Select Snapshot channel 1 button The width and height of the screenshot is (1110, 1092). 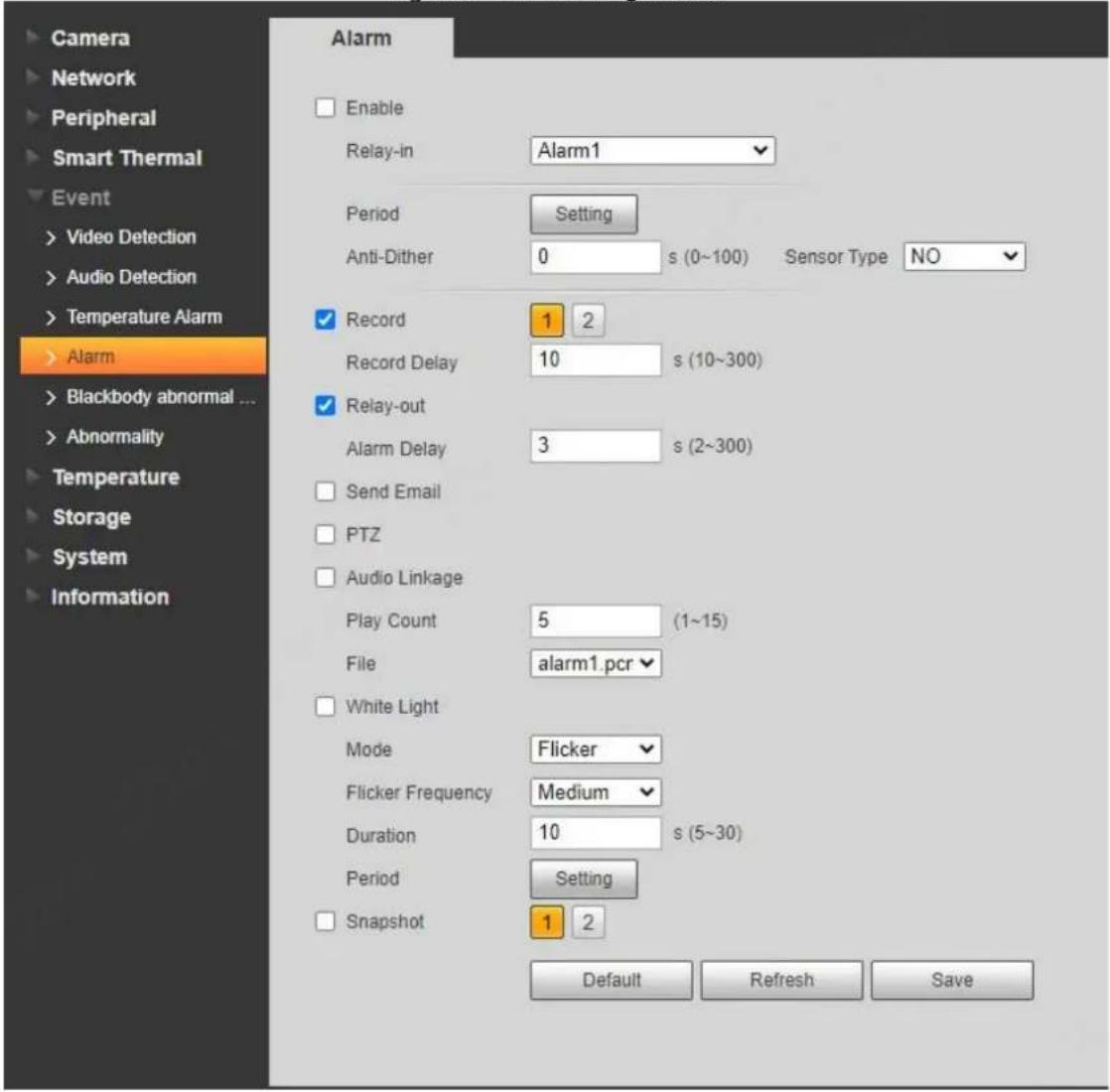546,922
